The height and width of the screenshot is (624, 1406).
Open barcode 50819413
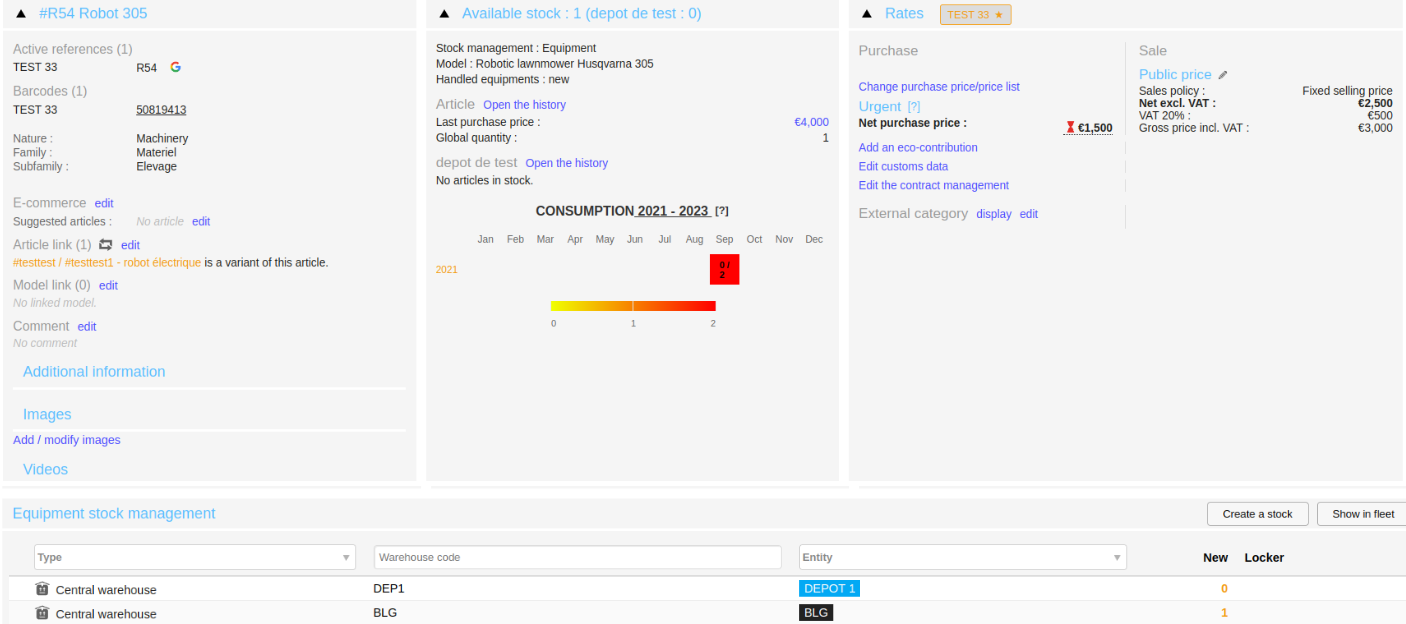(x=161, y=110)
